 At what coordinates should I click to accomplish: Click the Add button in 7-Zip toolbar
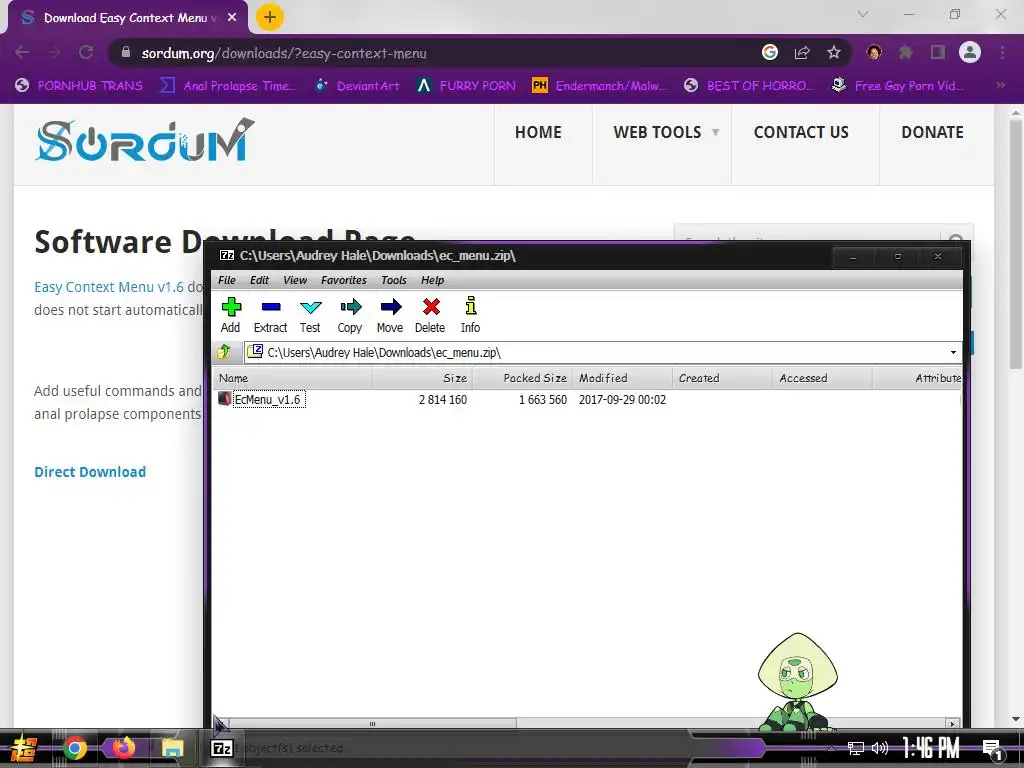click(x=231, y=315)
